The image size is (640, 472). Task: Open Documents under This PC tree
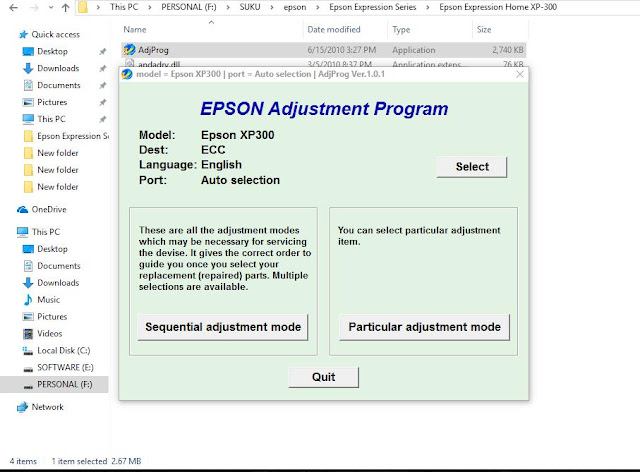[x=59, y=266]
